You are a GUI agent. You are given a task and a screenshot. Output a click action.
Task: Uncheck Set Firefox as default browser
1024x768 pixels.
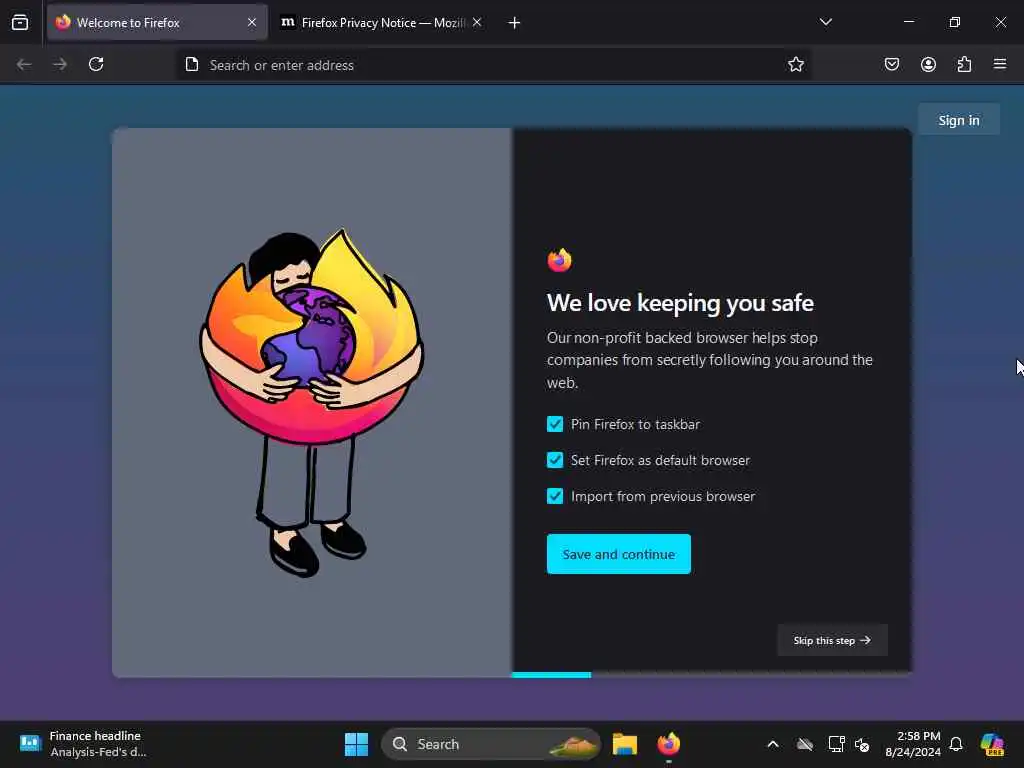click(555, 460)
